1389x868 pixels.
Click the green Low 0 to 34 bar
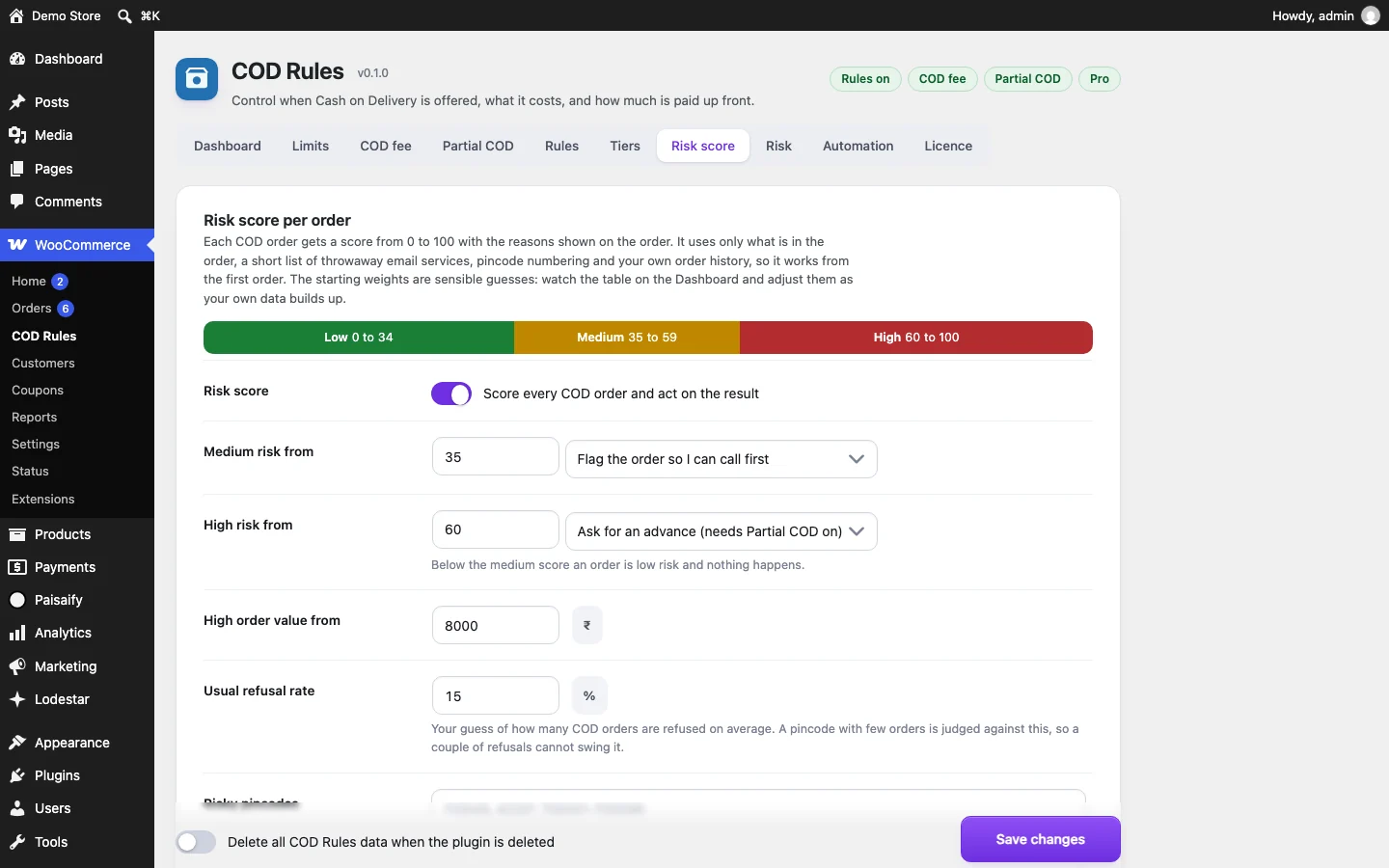click(359, 338)
